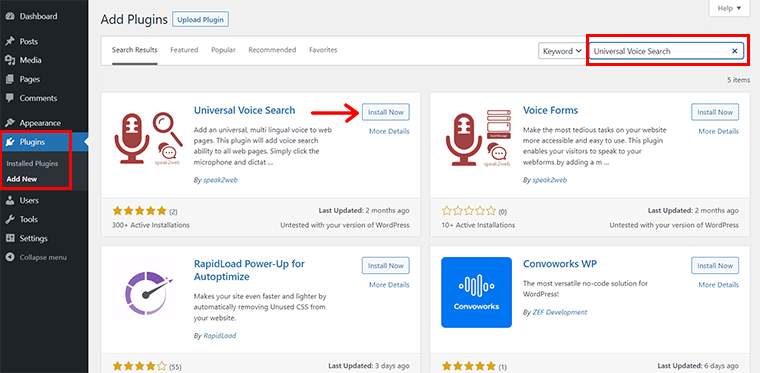Screen dimensions: 760x373
Task: Click the Collapse menu arrow icon
Action: tap(10, 257)
